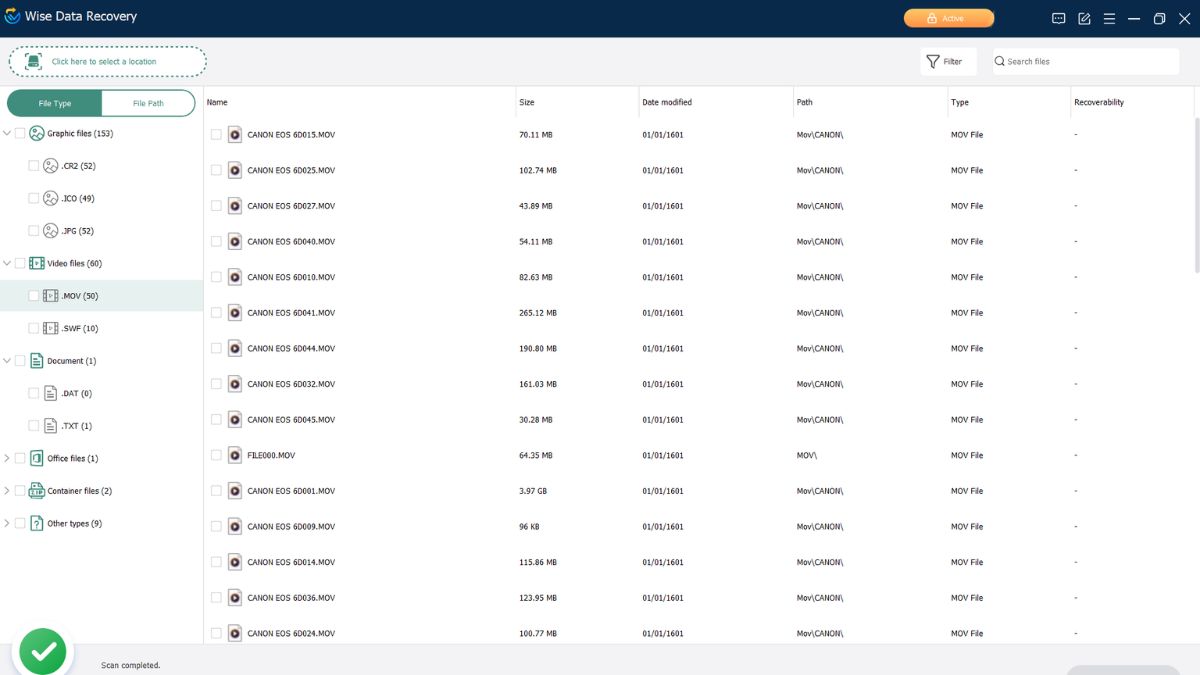Click the Office files category icon

pos(37,458)
